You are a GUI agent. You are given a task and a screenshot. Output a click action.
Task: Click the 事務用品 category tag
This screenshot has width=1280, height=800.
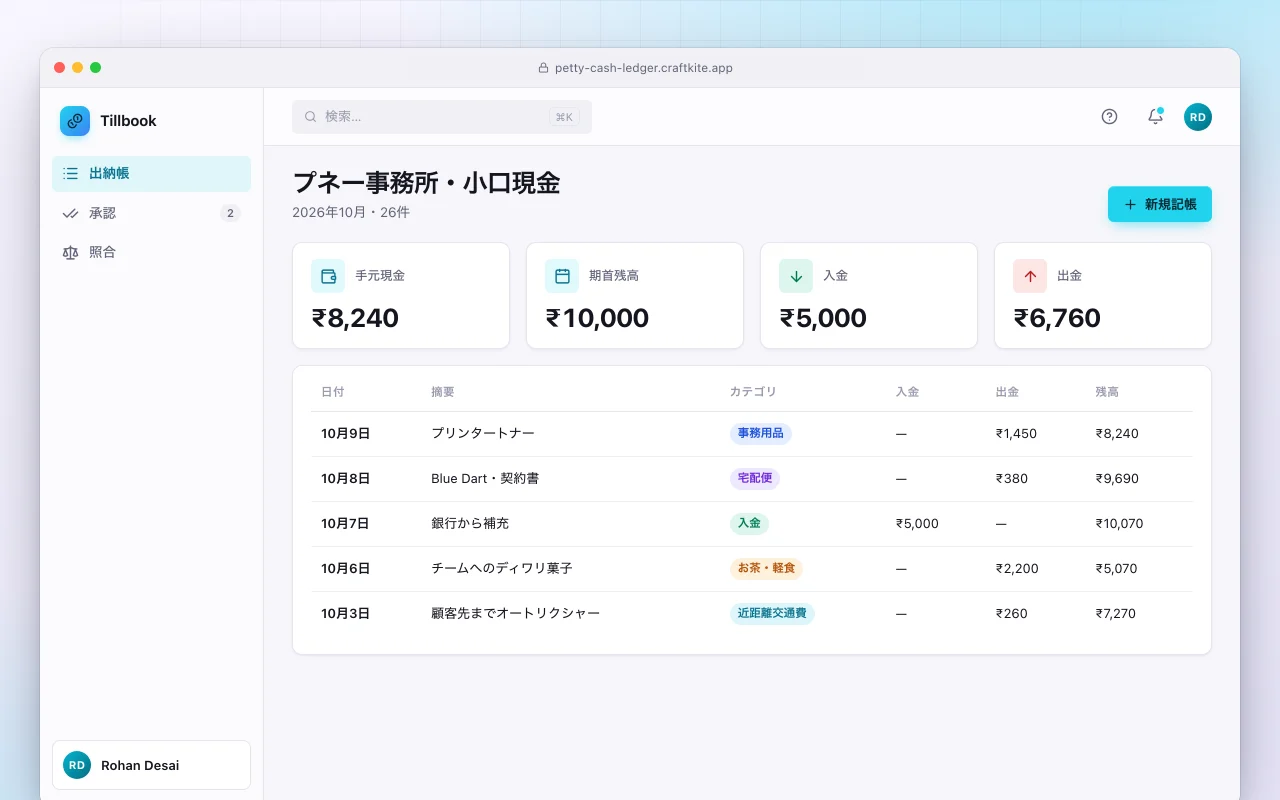tap(761, 434)
